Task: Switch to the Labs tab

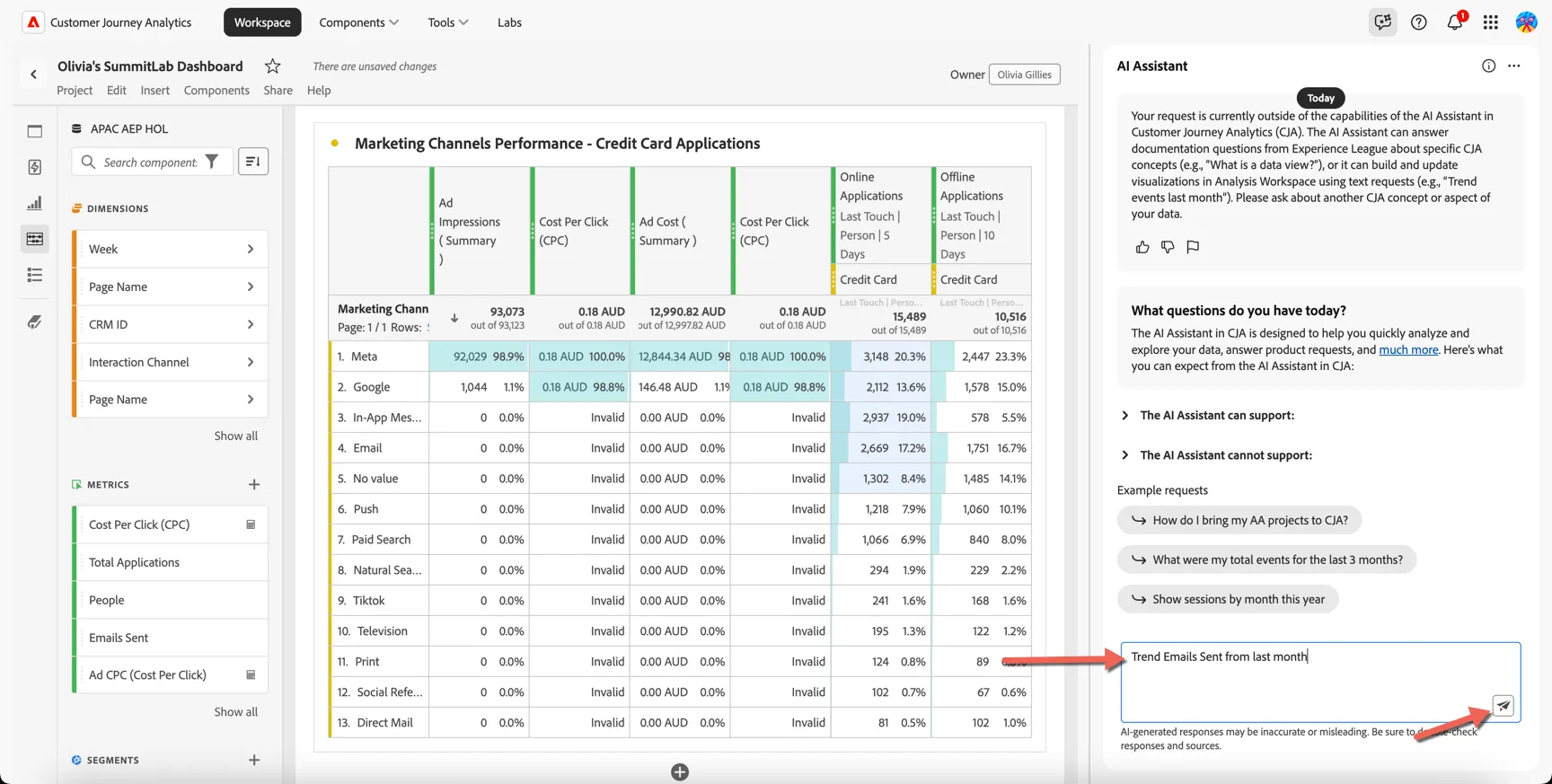Action: [509, 22]
